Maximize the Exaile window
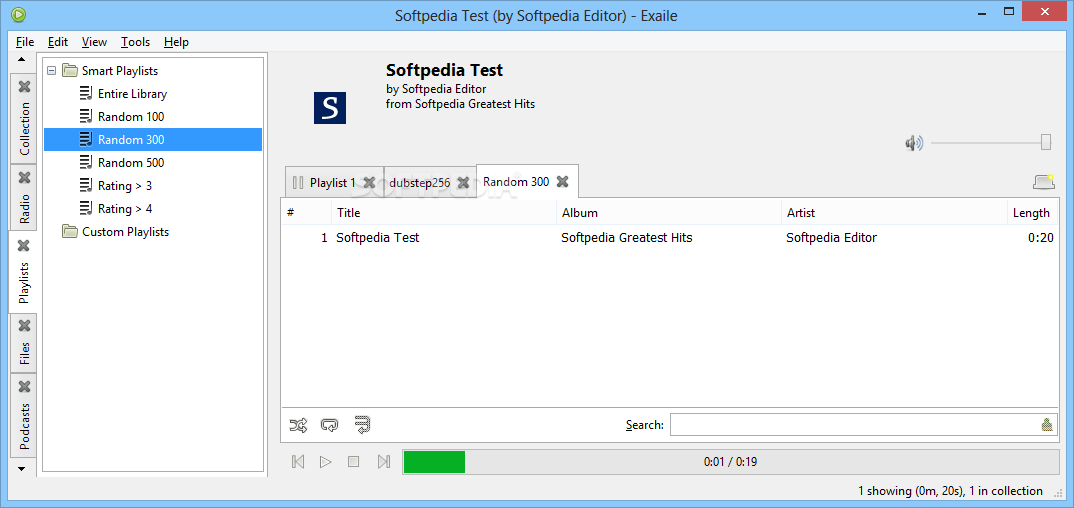Image resolution: width=1074 pixels, height=508 pixels. [x=1008, y=12]
